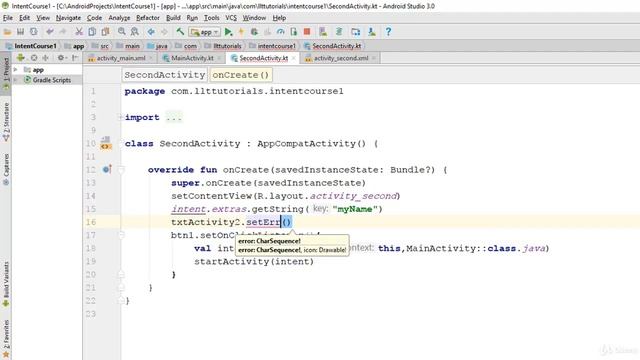Click the Profile app gauge icon
The width and height of the screenshot is (640, 360).
pyautogui.click(x=280, y=32)
